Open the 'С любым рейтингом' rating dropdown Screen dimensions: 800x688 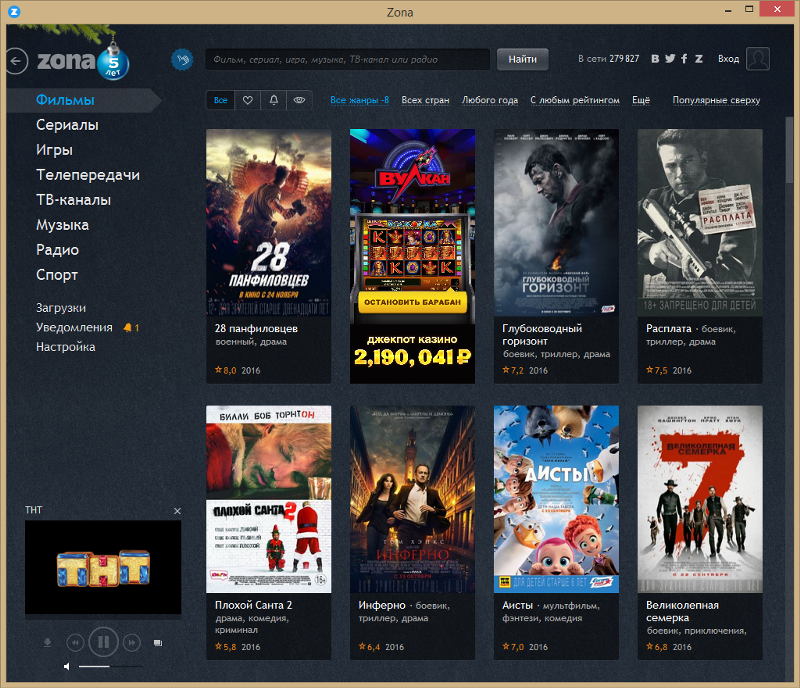(575, 100)
